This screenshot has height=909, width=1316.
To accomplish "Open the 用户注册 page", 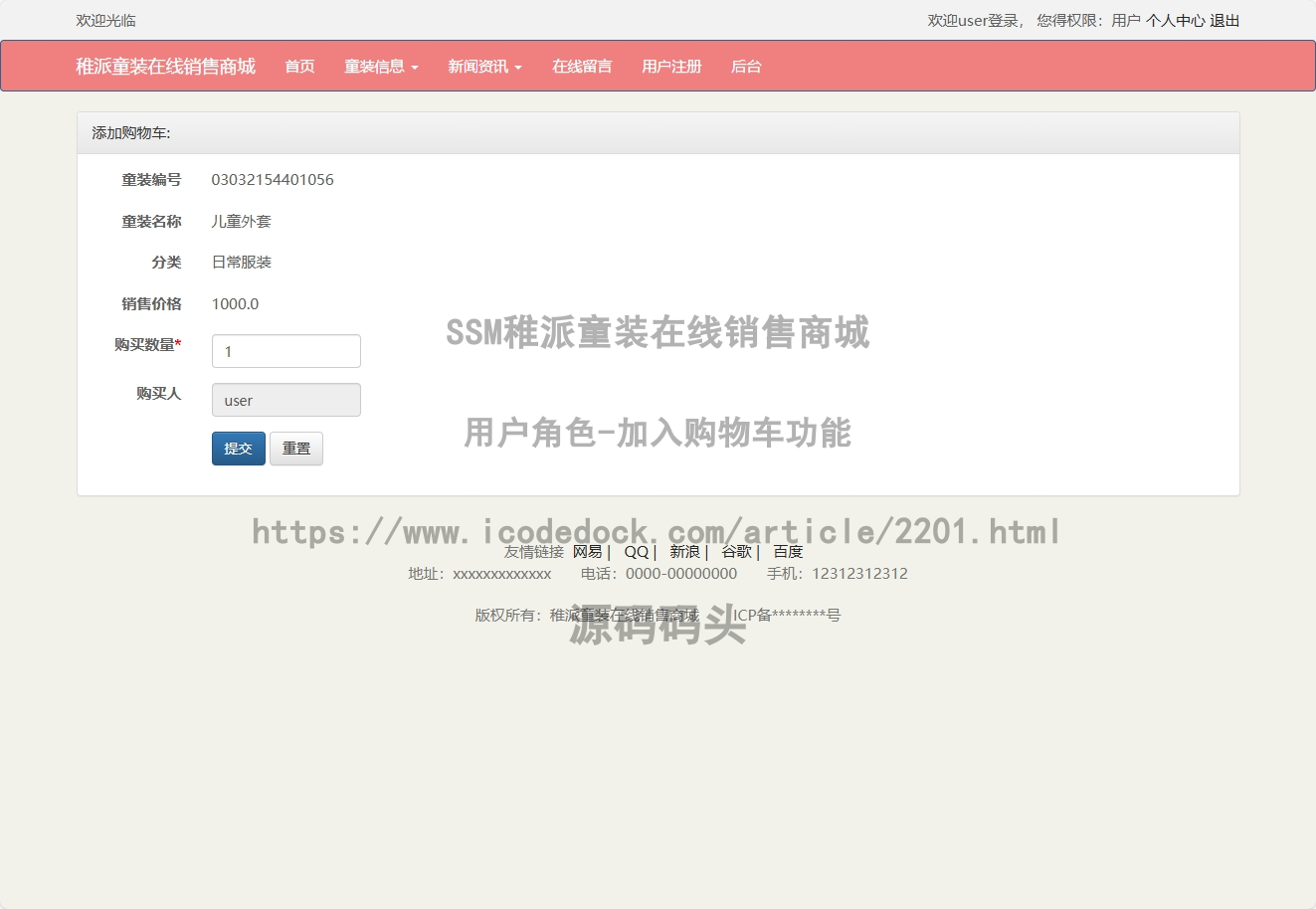I will [x=671, y=67].
